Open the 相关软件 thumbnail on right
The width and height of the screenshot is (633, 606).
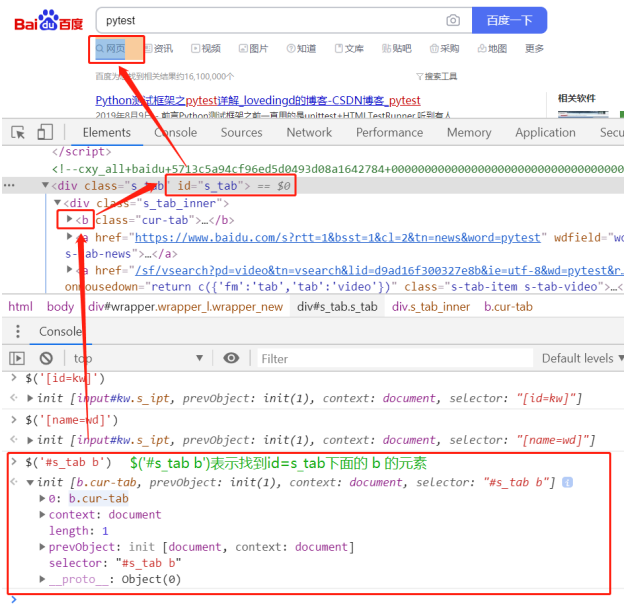coord(583,114)
